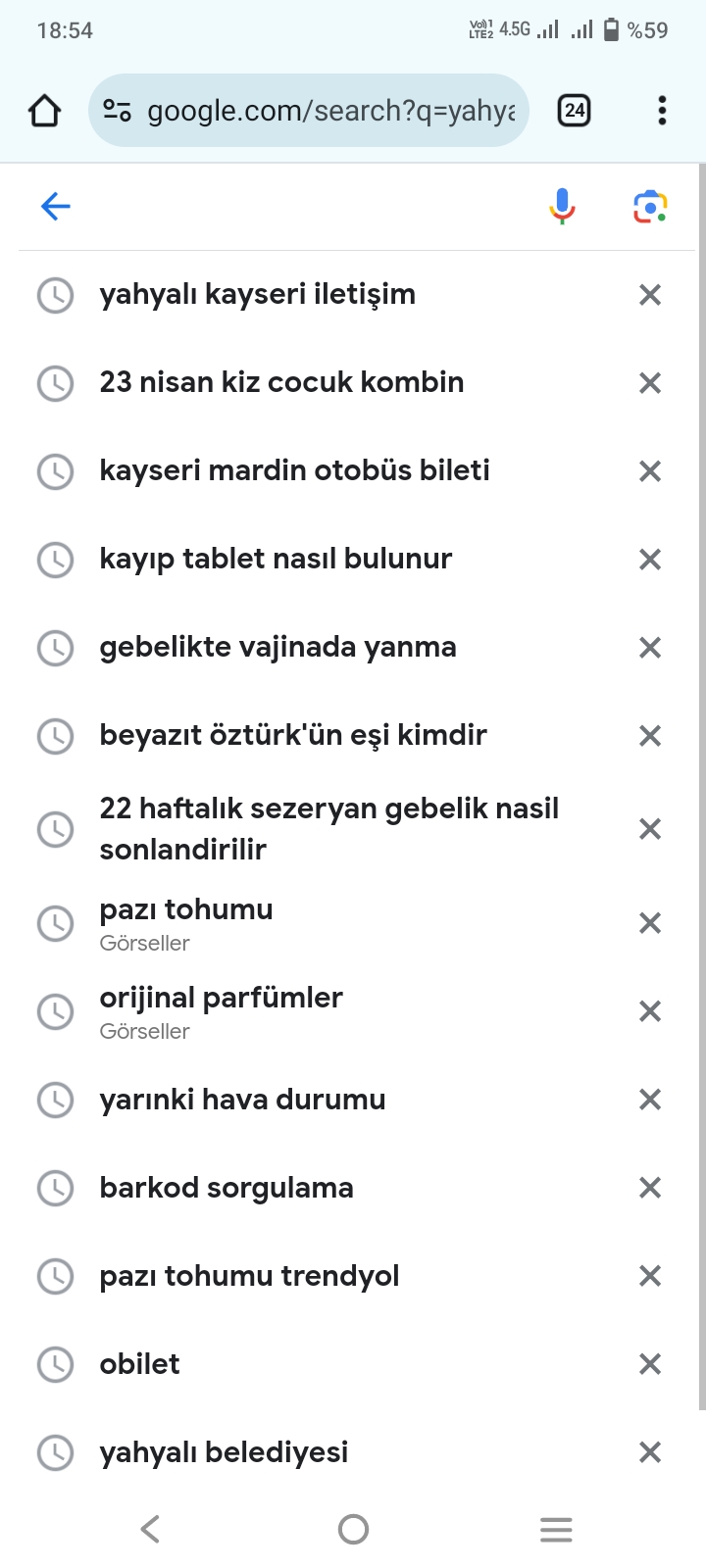Screen dimensions: 706x1568
Task: Start voice search with microphone icon
Action: point(562,206)
